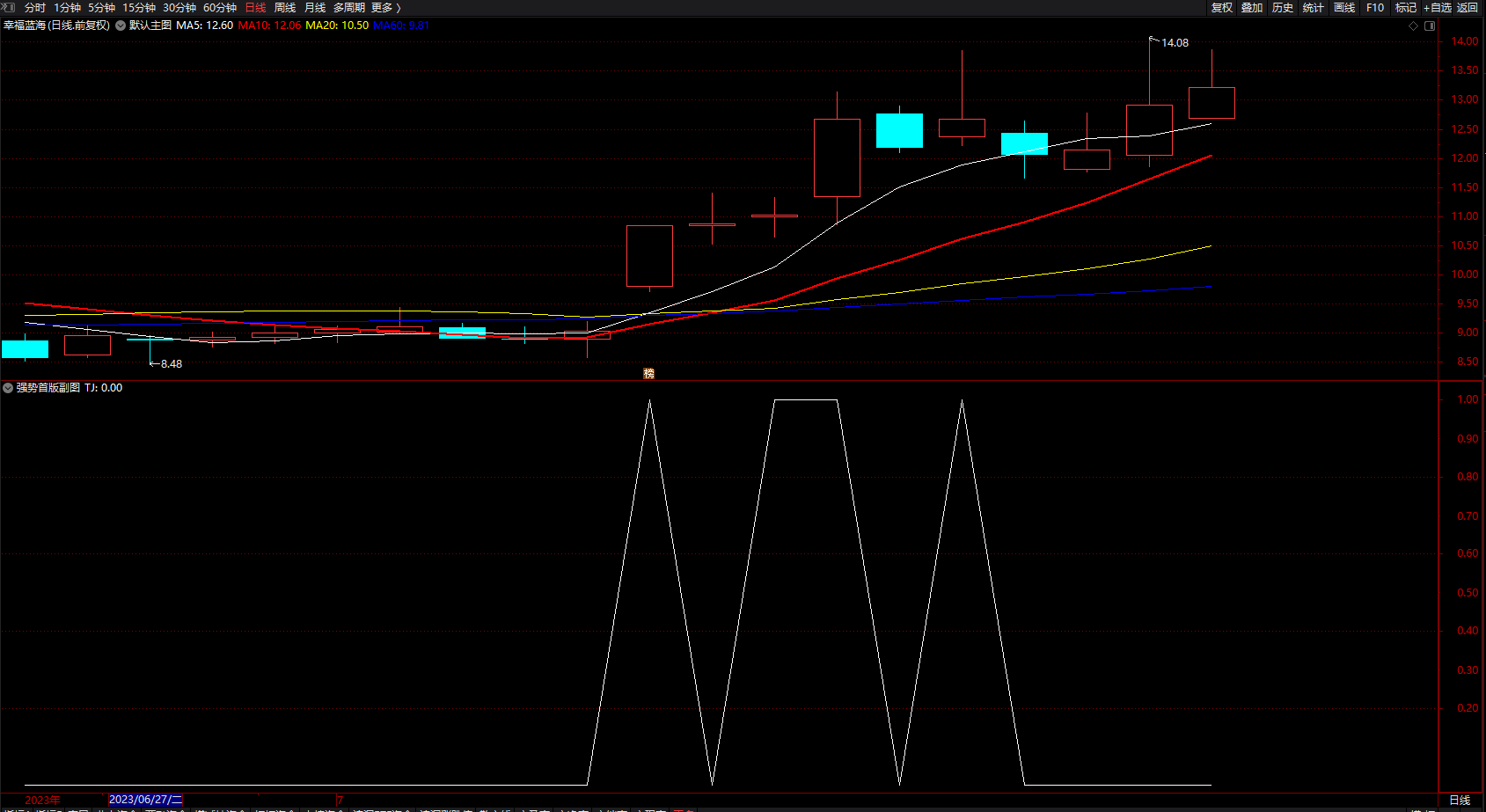Click the 日线 label at bottom-right corner
This screenshot has width=1486, height=812.
tap(1460, 800)
